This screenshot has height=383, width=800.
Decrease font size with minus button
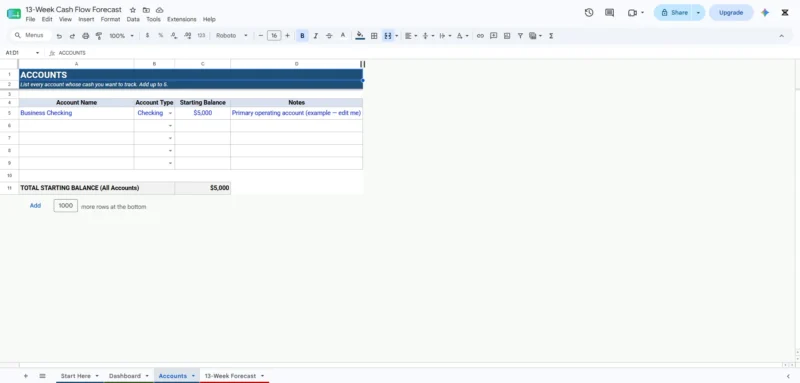point(261,36)
